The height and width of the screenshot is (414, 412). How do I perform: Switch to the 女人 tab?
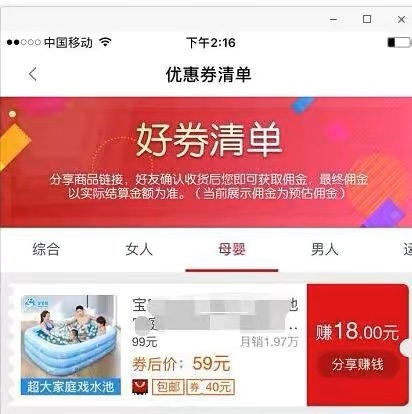pyautogui.click(x=139, y=249)
